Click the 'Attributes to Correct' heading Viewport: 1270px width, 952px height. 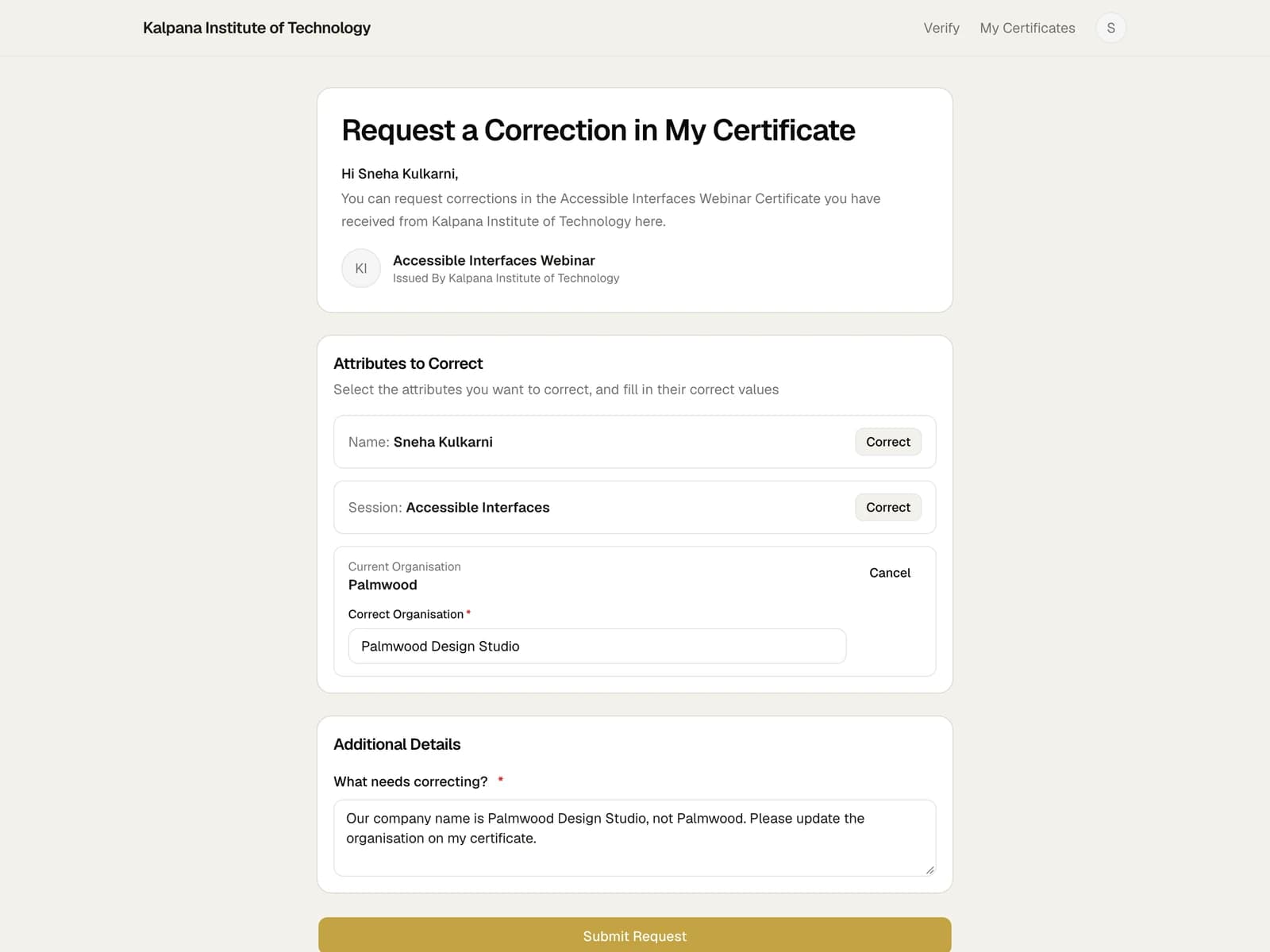pos(408,363)
